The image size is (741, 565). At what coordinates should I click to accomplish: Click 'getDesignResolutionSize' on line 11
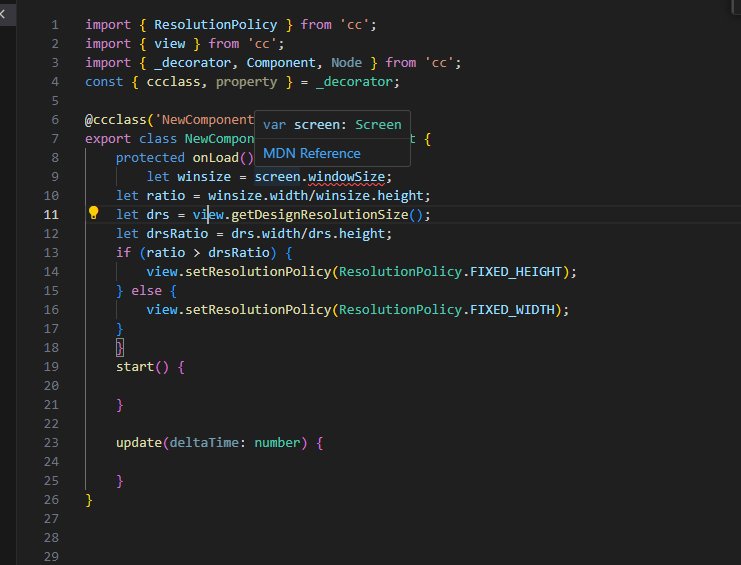coord(319,214)
